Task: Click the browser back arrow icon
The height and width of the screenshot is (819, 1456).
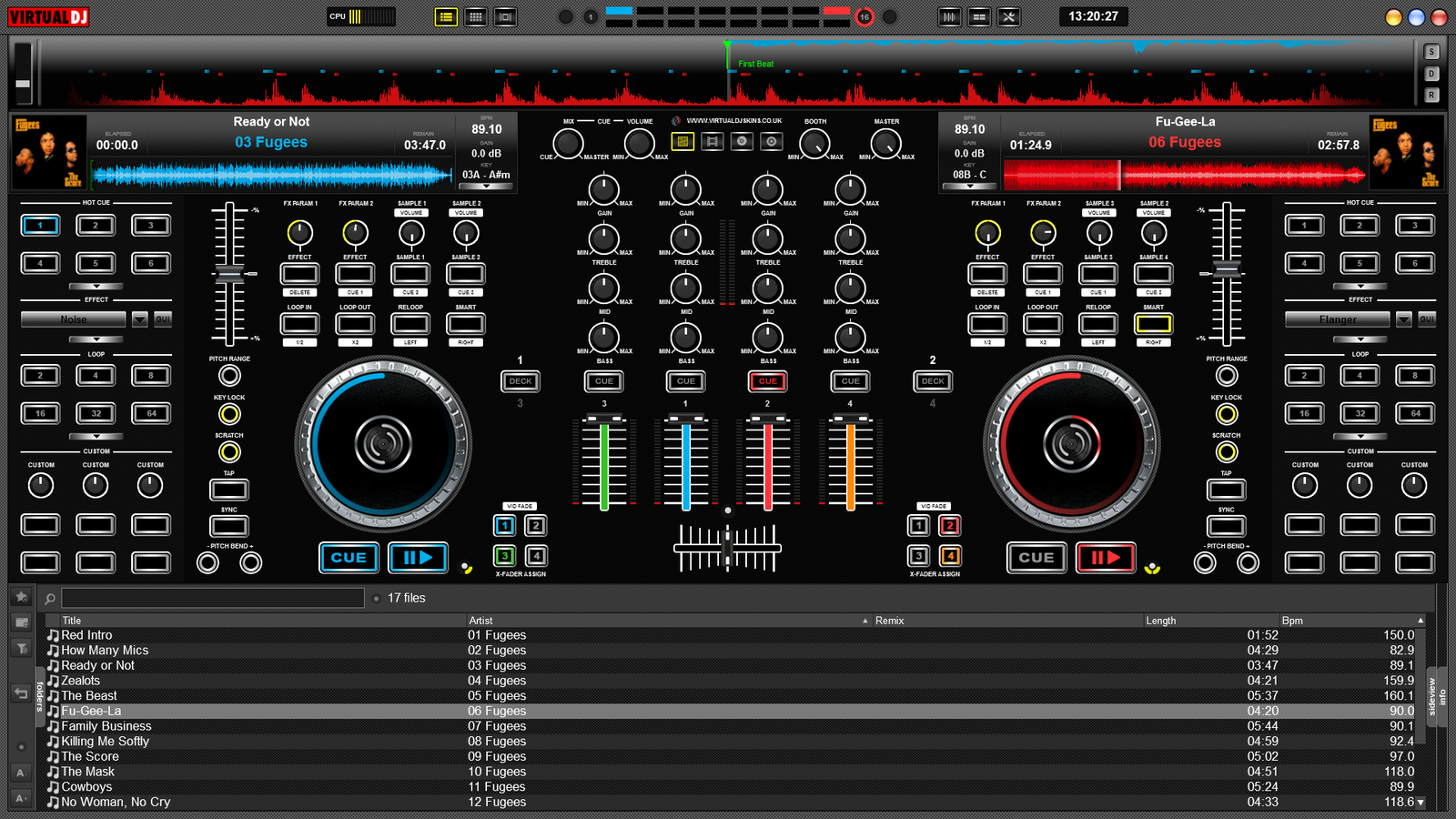Action: tap(22, 693)
